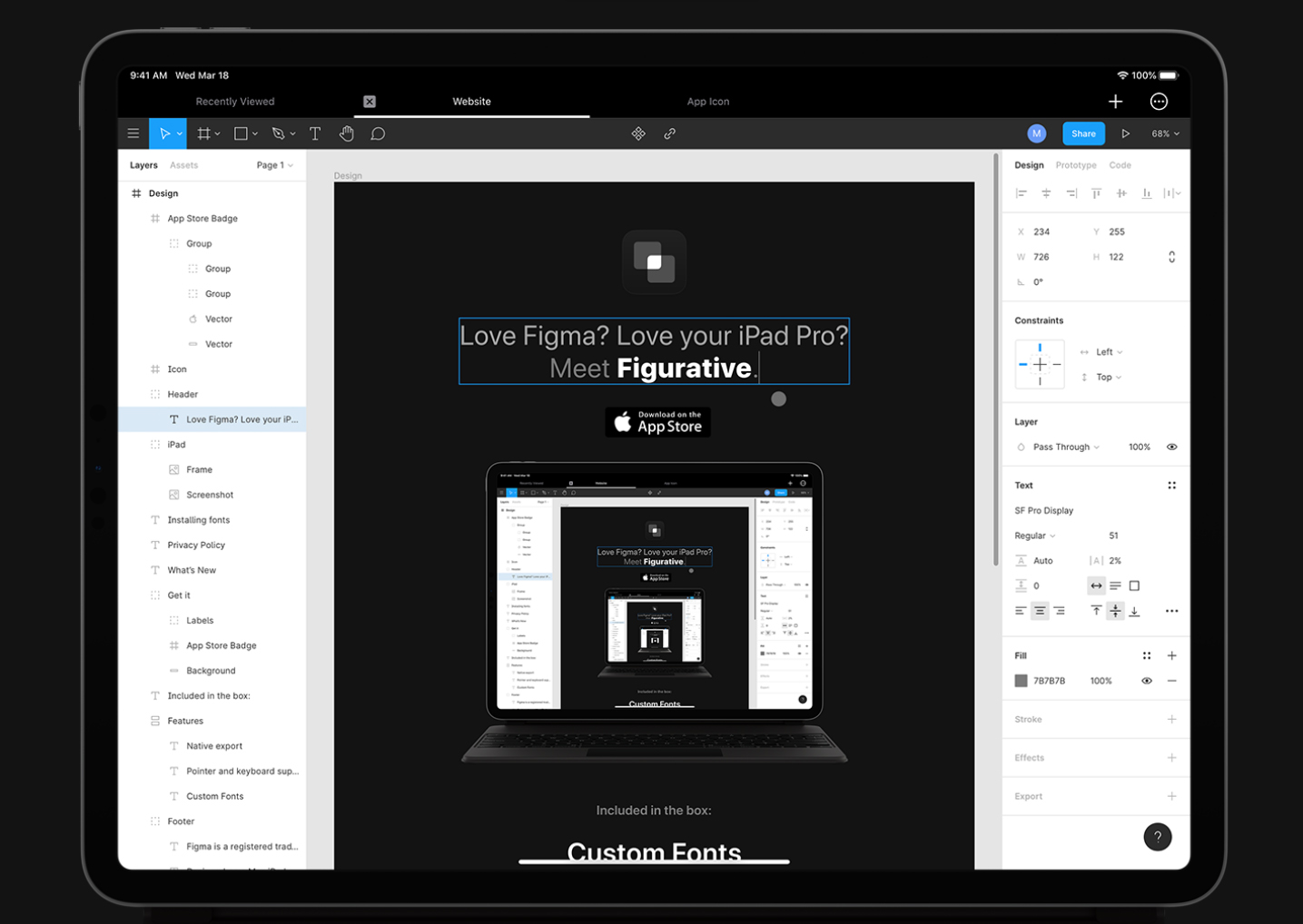Align selection to bottom edge
This screenshot has width=1303, height=924.
(1146, 193)
